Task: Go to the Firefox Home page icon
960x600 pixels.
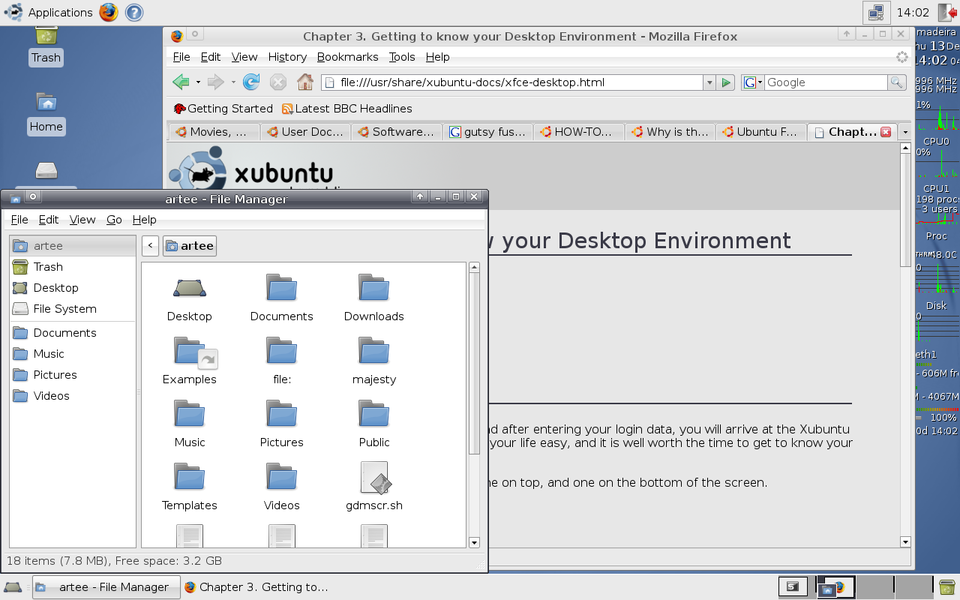Action: tap(305, 81)
